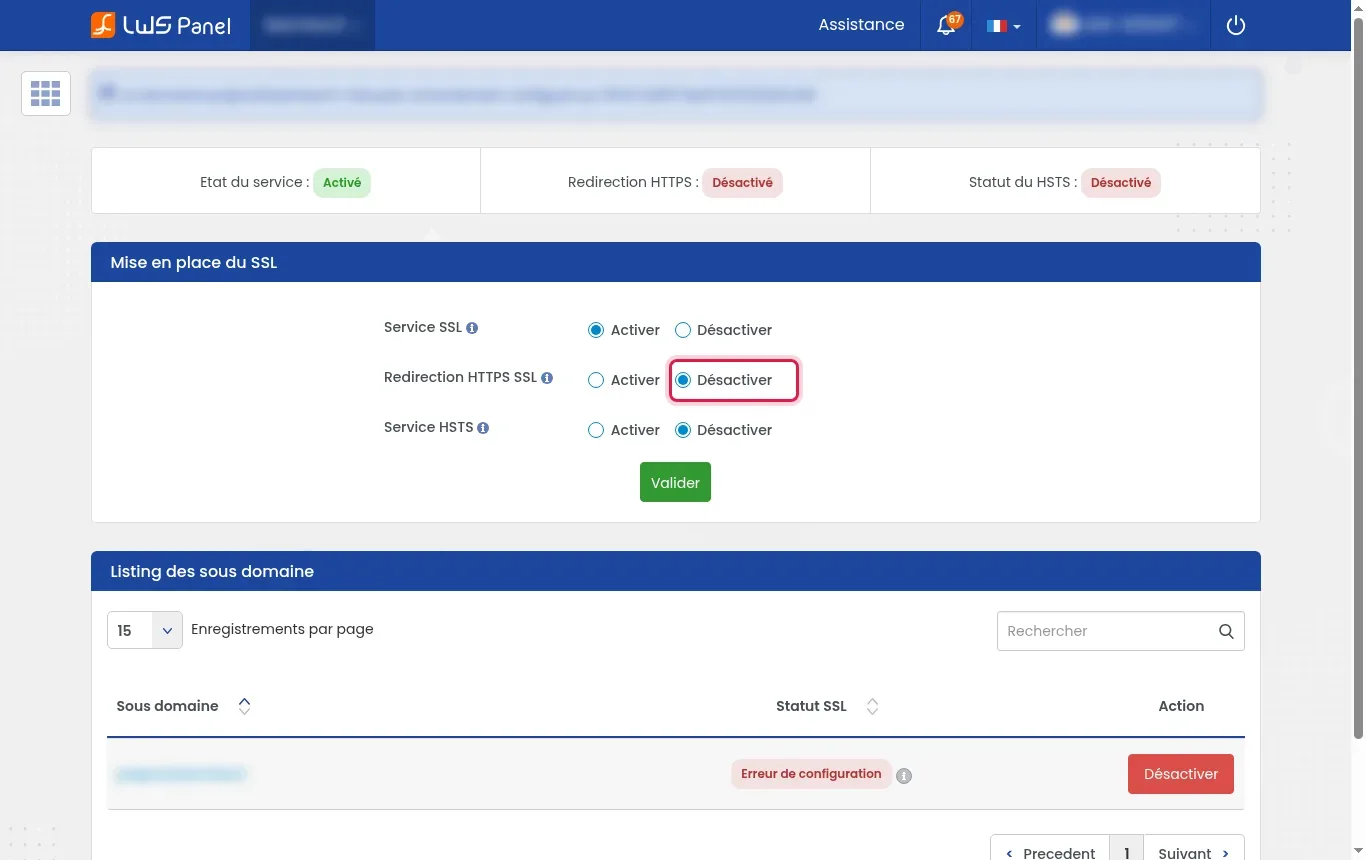Open the notifications bell

[x=946, y=25]
